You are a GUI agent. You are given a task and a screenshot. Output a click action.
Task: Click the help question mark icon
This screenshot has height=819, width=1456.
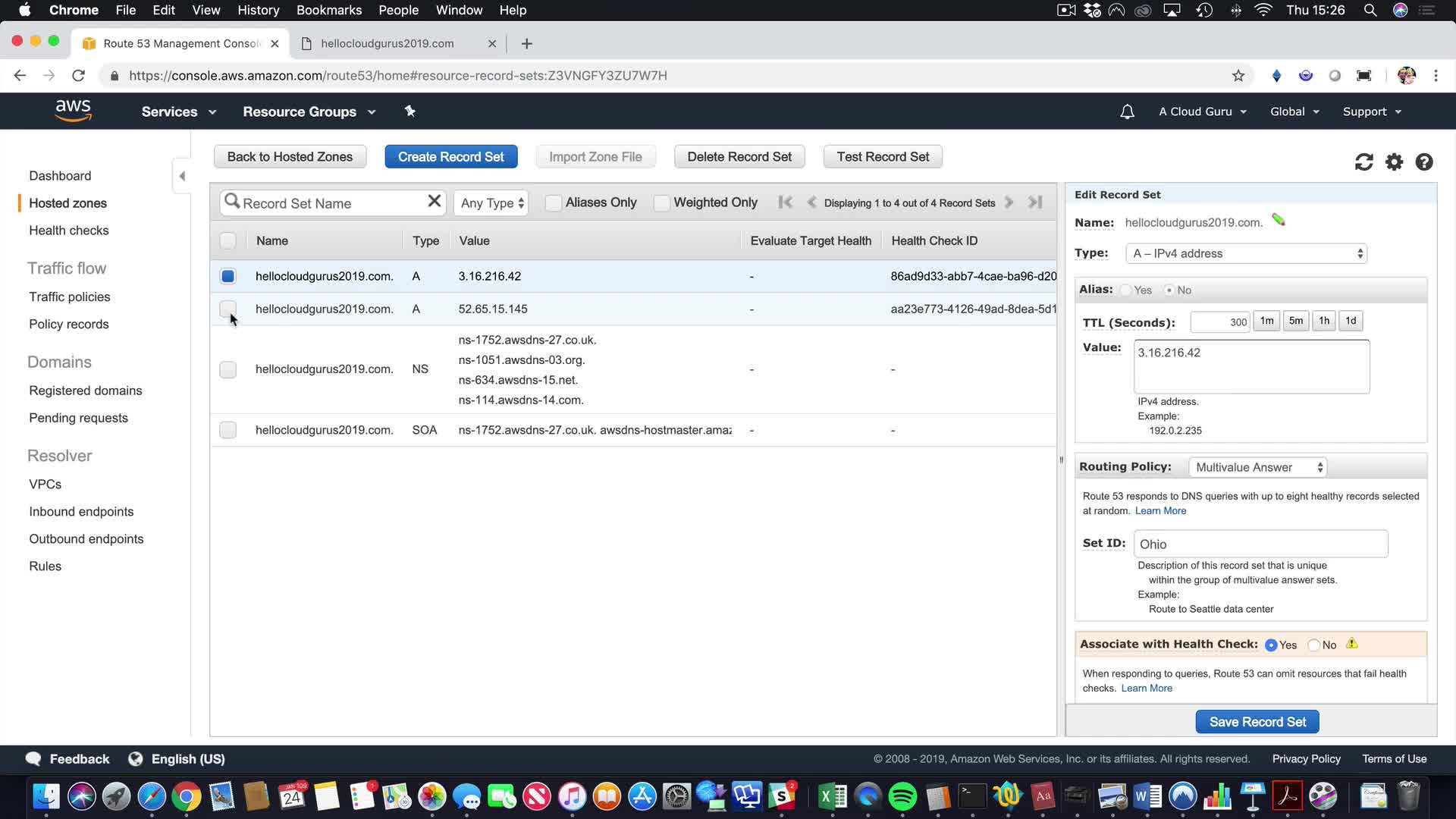(x=1423, y=162)
